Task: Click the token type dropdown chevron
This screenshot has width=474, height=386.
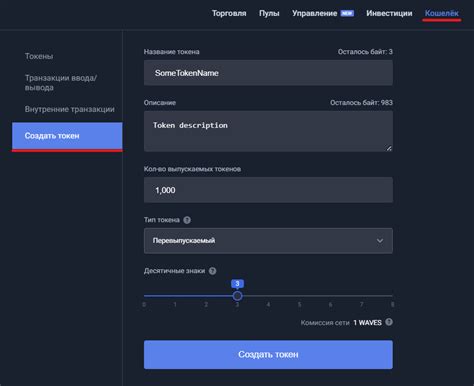Action: pos(380,241)
